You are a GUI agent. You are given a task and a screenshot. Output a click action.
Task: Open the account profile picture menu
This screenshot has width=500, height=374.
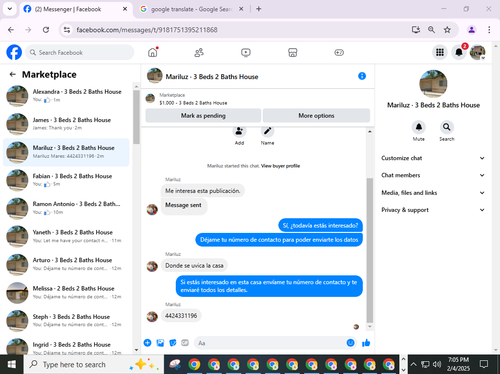click(478, 52)
